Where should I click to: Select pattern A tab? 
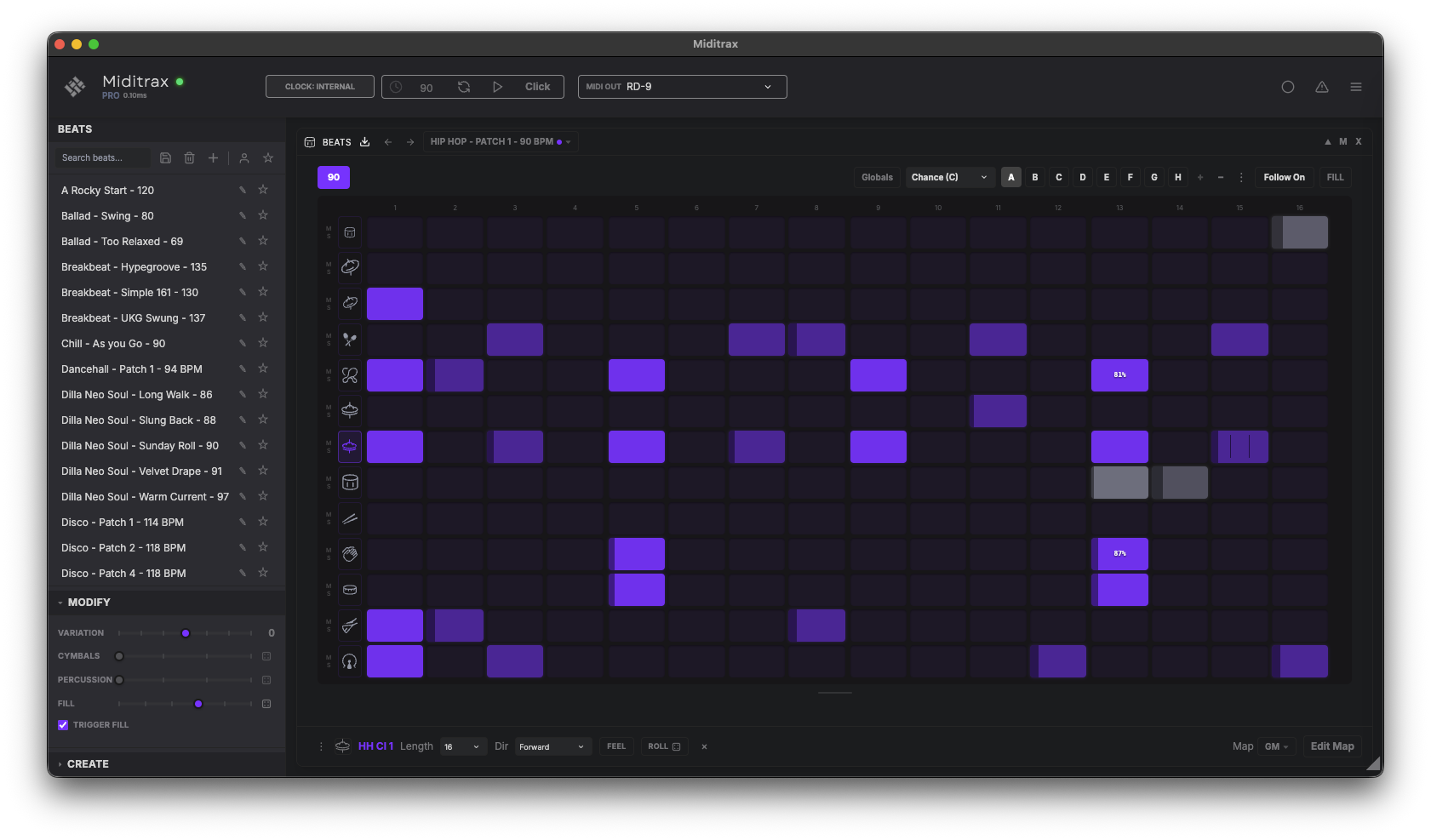click(1011, 177)
